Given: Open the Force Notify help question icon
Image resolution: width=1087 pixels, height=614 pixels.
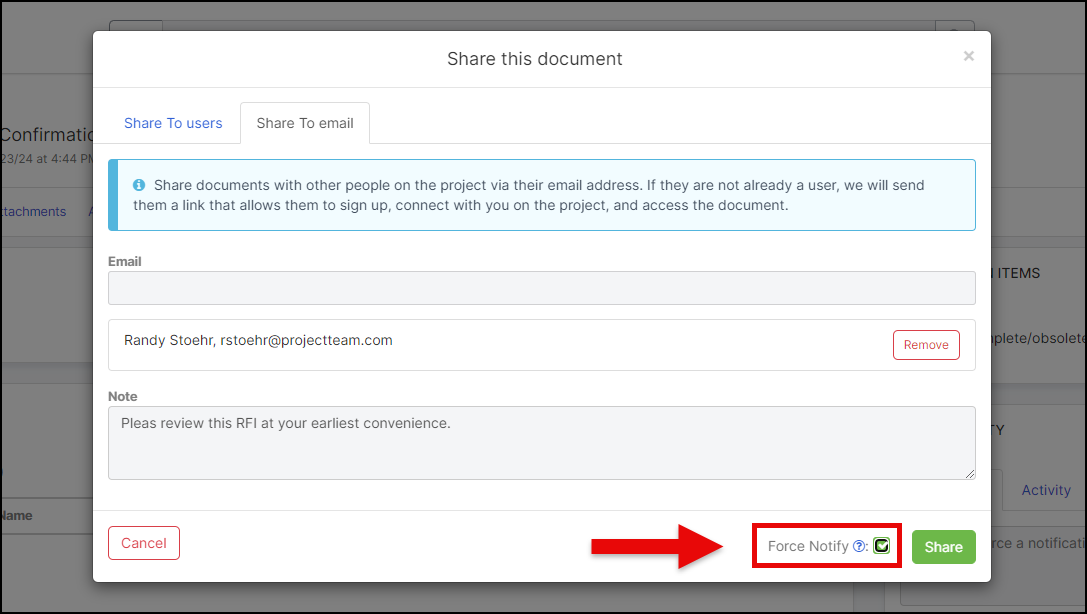Looking at the screenshot, I should [x=859, y=546].
